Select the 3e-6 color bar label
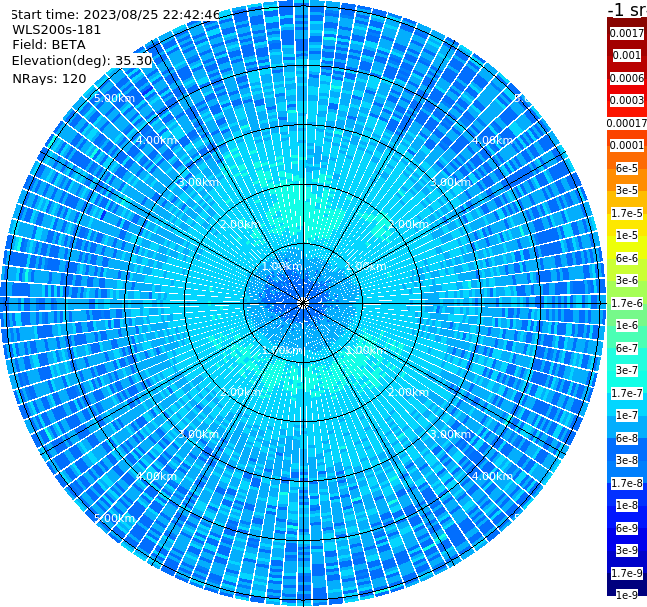 pyautogui.click(x=627, y=280)
